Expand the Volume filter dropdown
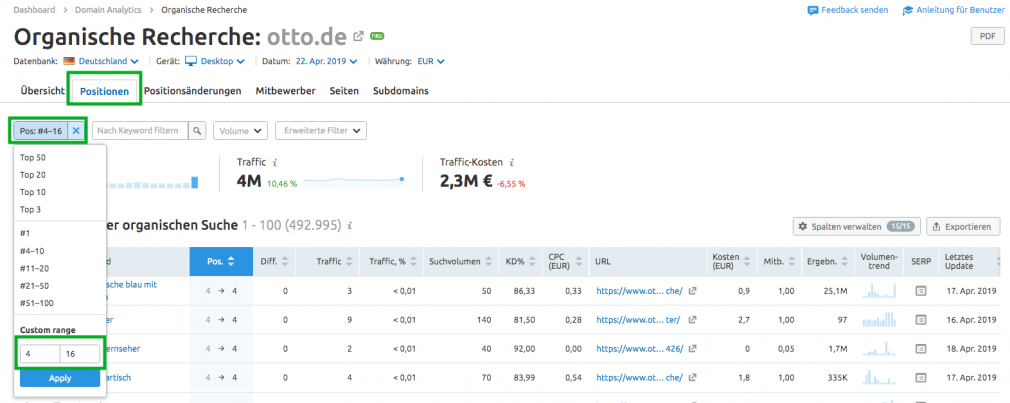The image size is (1010, 403). pos(240,131)
